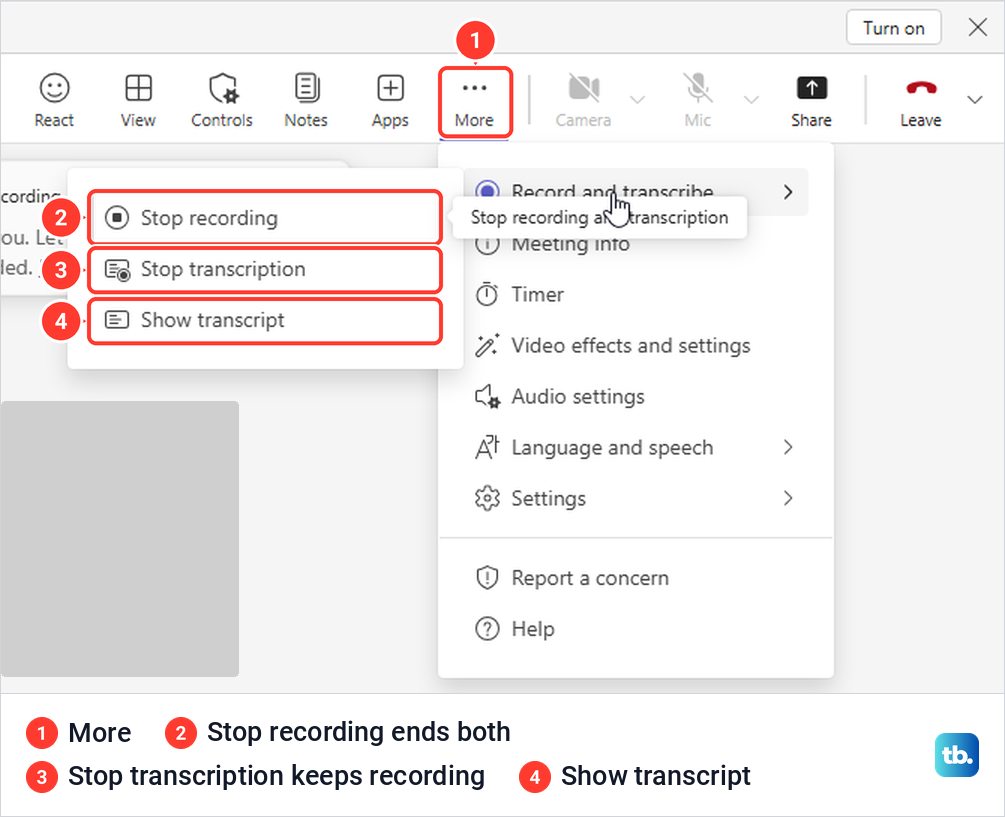Click the record indicator circle icon
This screenshot has width=1005, height=817.
(487, 191)
